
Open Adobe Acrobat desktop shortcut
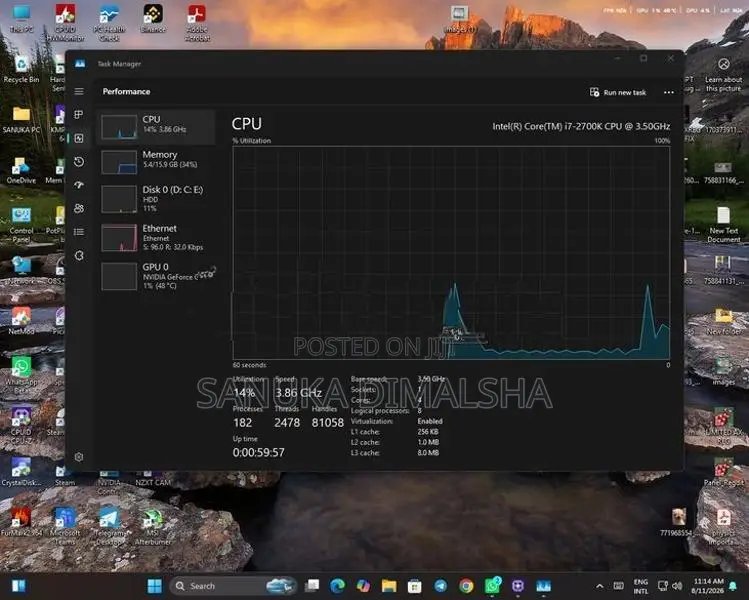[197, 23]
